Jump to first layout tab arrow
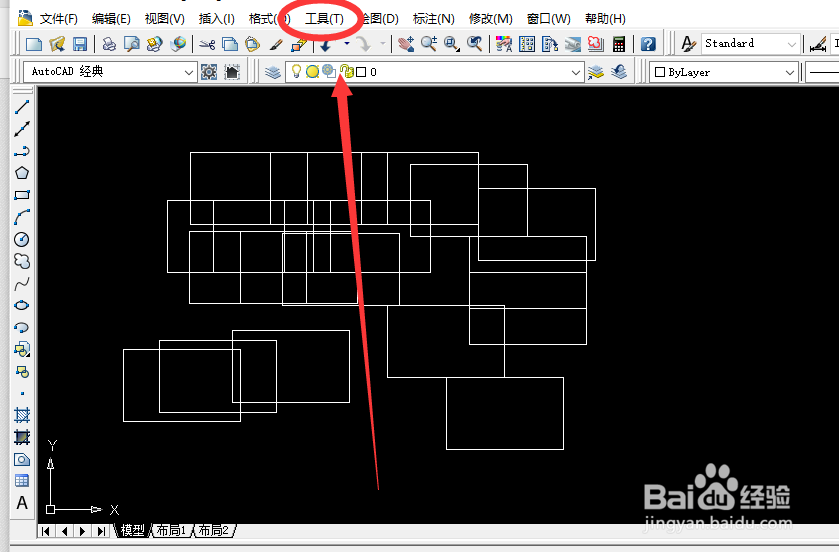Image resolution: width=839 pixels, height=552 pixels. (x=46, y=531)
